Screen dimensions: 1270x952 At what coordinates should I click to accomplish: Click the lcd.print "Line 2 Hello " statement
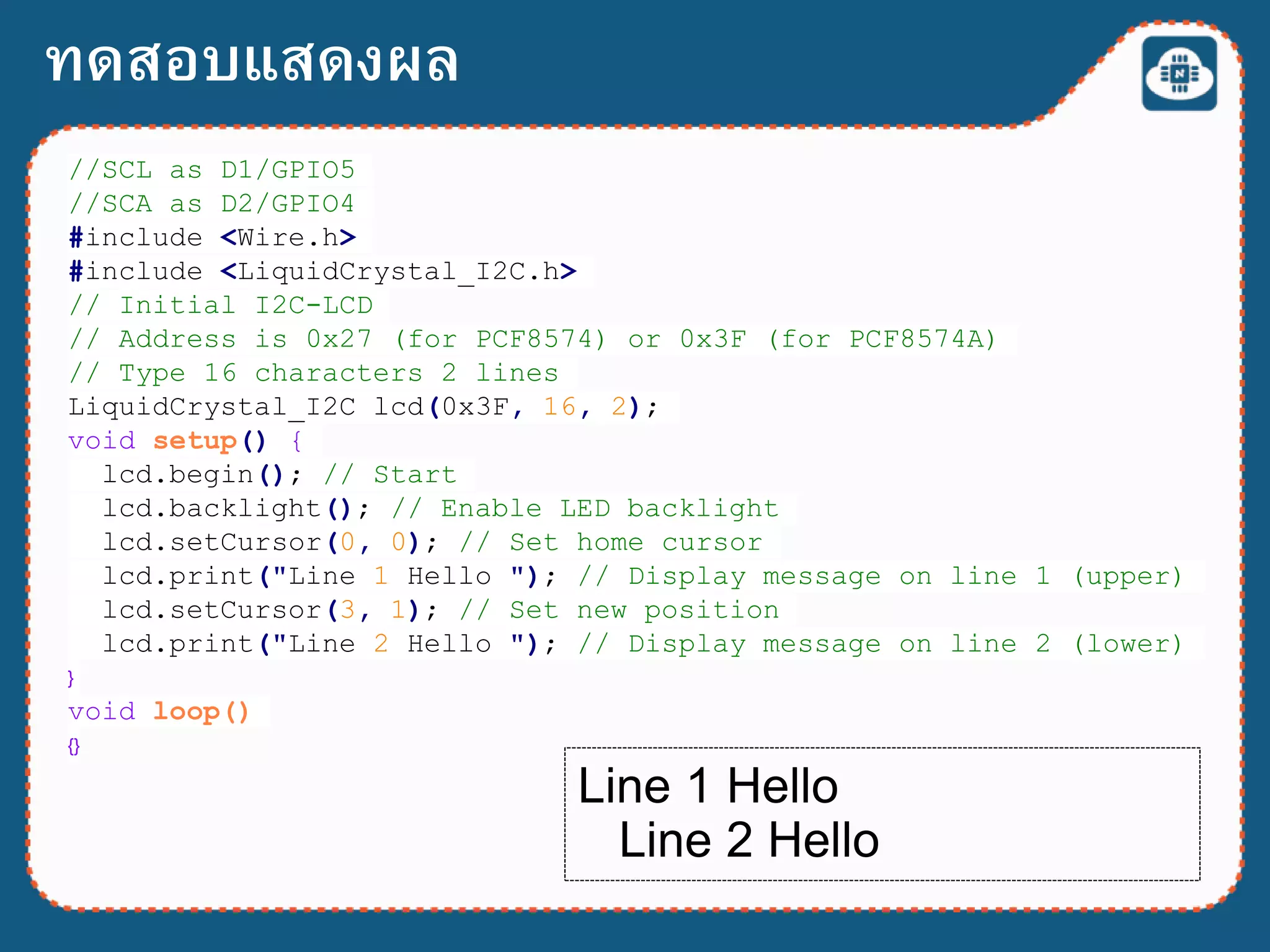329,644
